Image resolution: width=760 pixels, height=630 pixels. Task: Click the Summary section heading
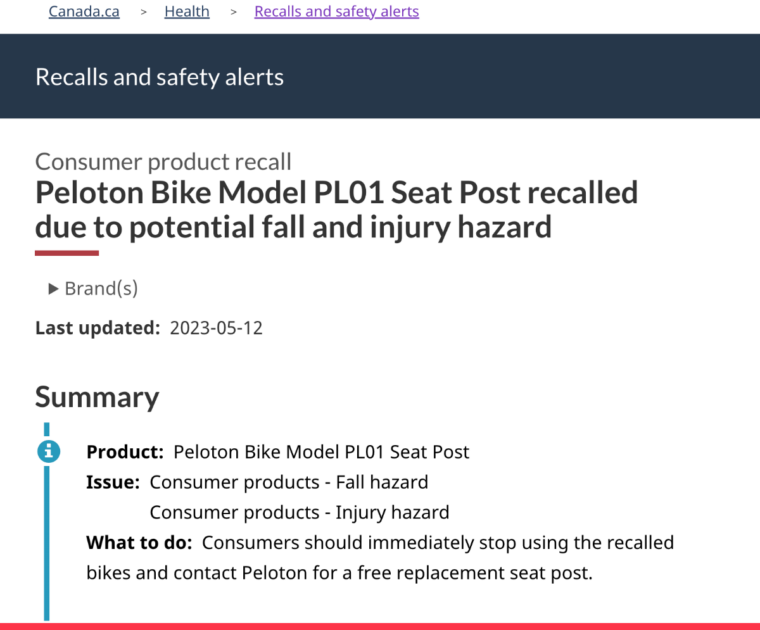point(97,397)
